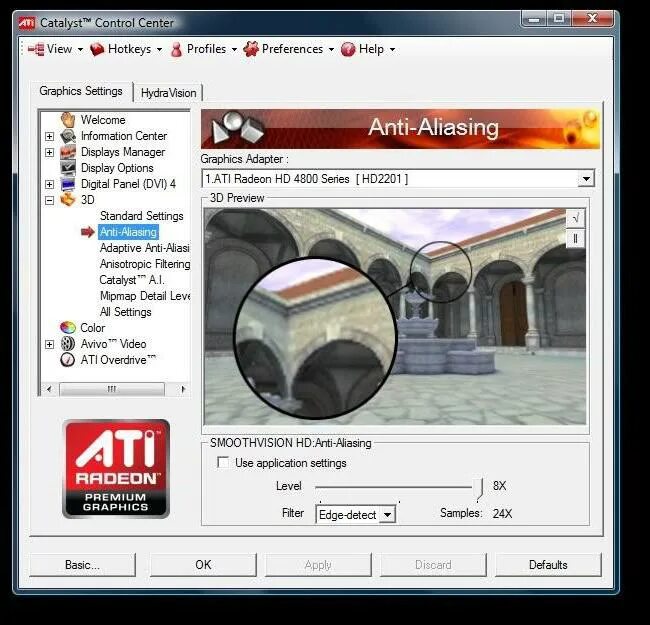Open the Preferences dropdown arrow
This screenshot has height=625, width=650.
tap(331, 50)
